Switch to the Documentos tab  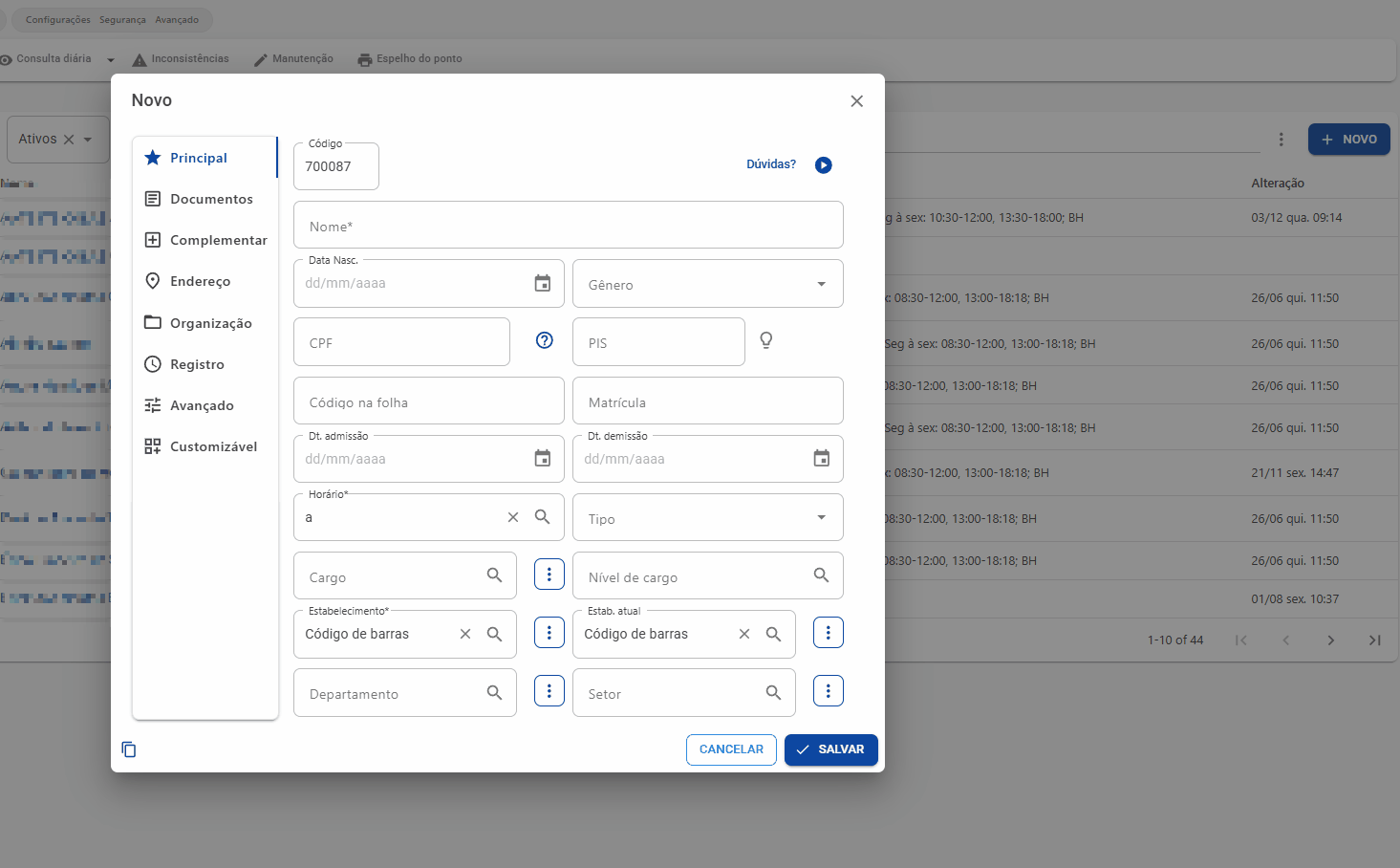[x=205, y=199]
